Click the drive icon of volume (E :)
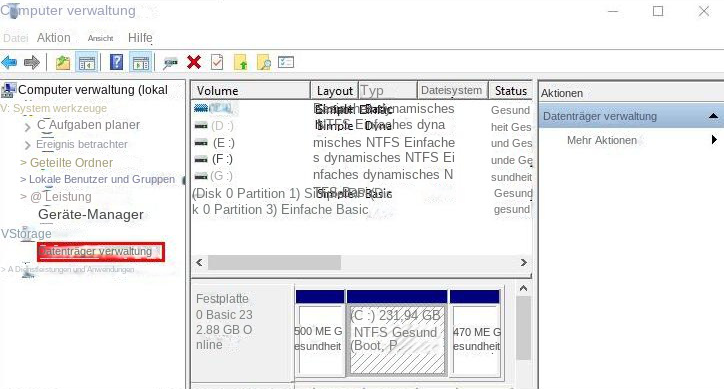 (x=201, y=143)
